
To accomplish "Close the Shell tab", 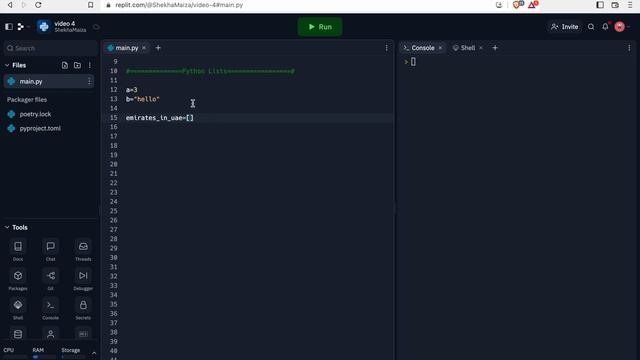I will 481,48.
